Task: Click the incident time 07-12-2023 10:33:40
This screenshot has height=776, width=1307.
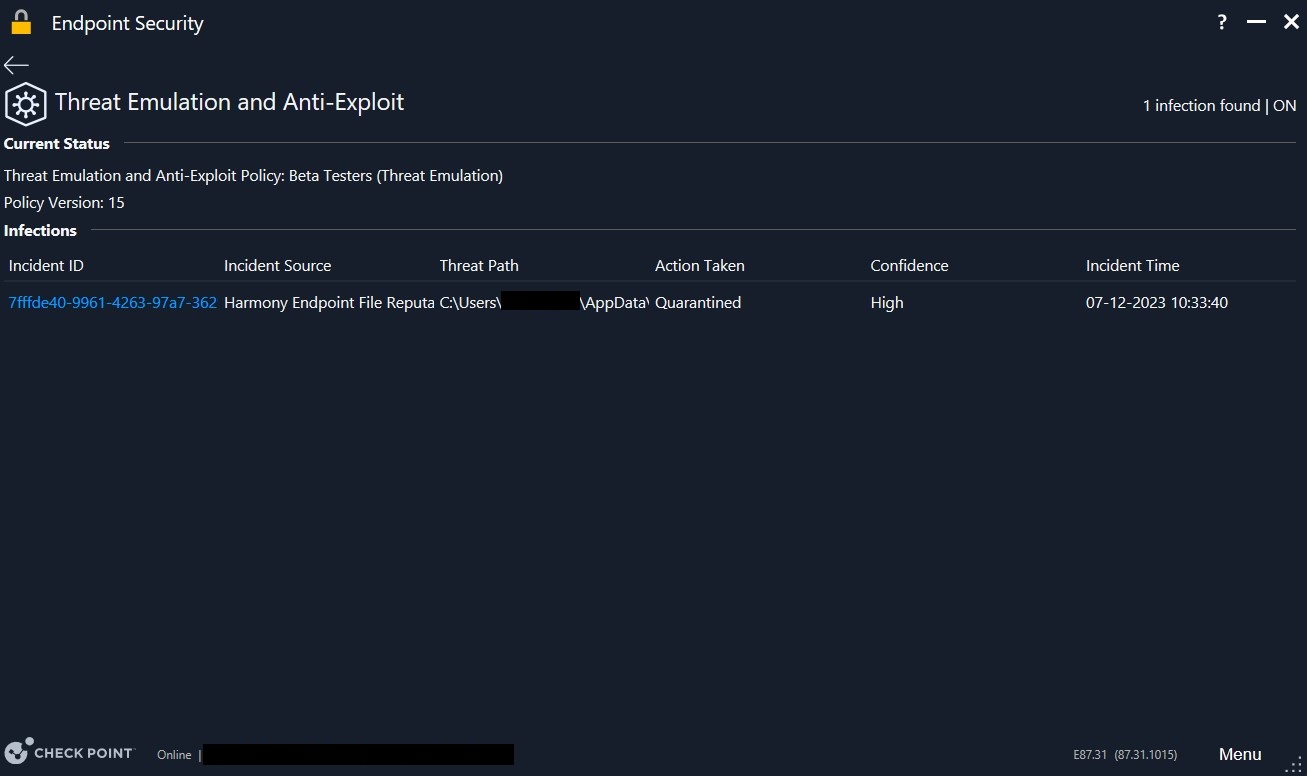Action: 1156,303
